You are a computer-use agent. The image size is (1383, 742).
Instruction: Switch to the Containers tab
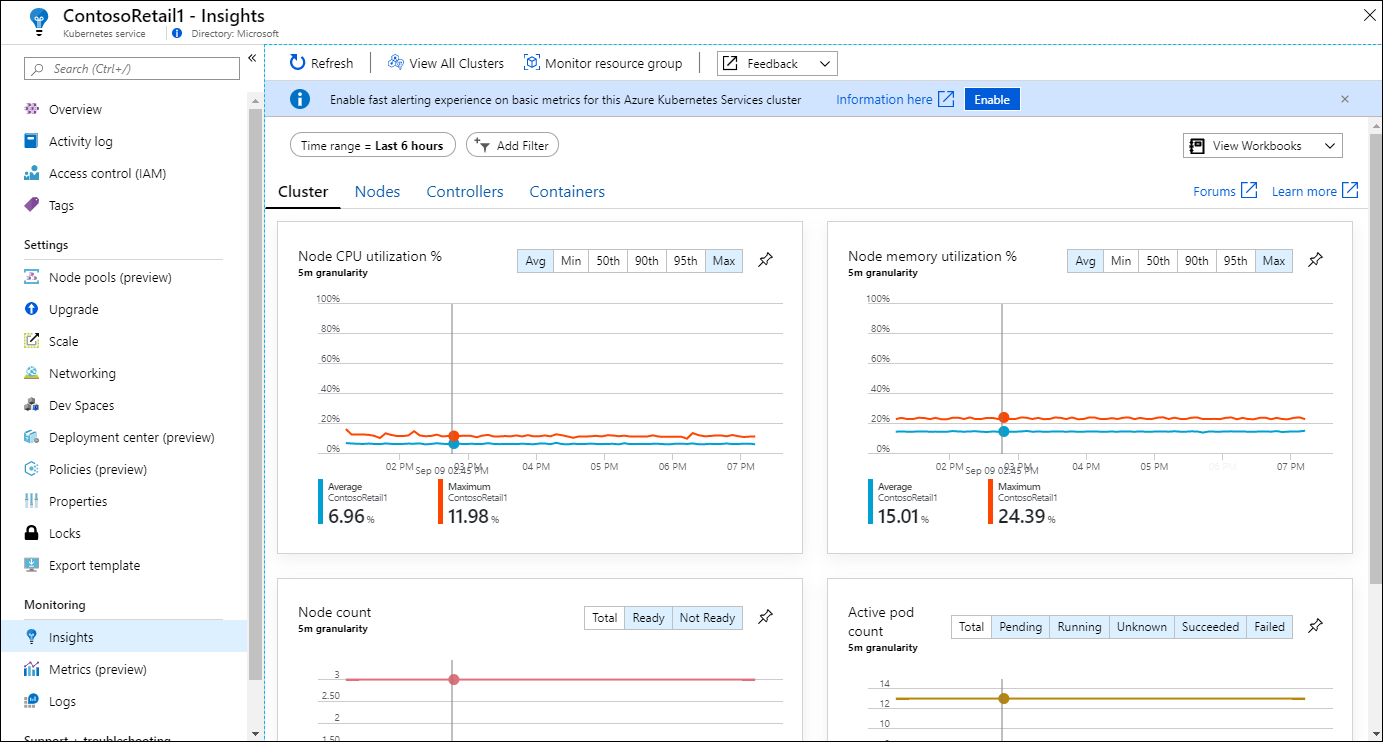click(567, 192)
